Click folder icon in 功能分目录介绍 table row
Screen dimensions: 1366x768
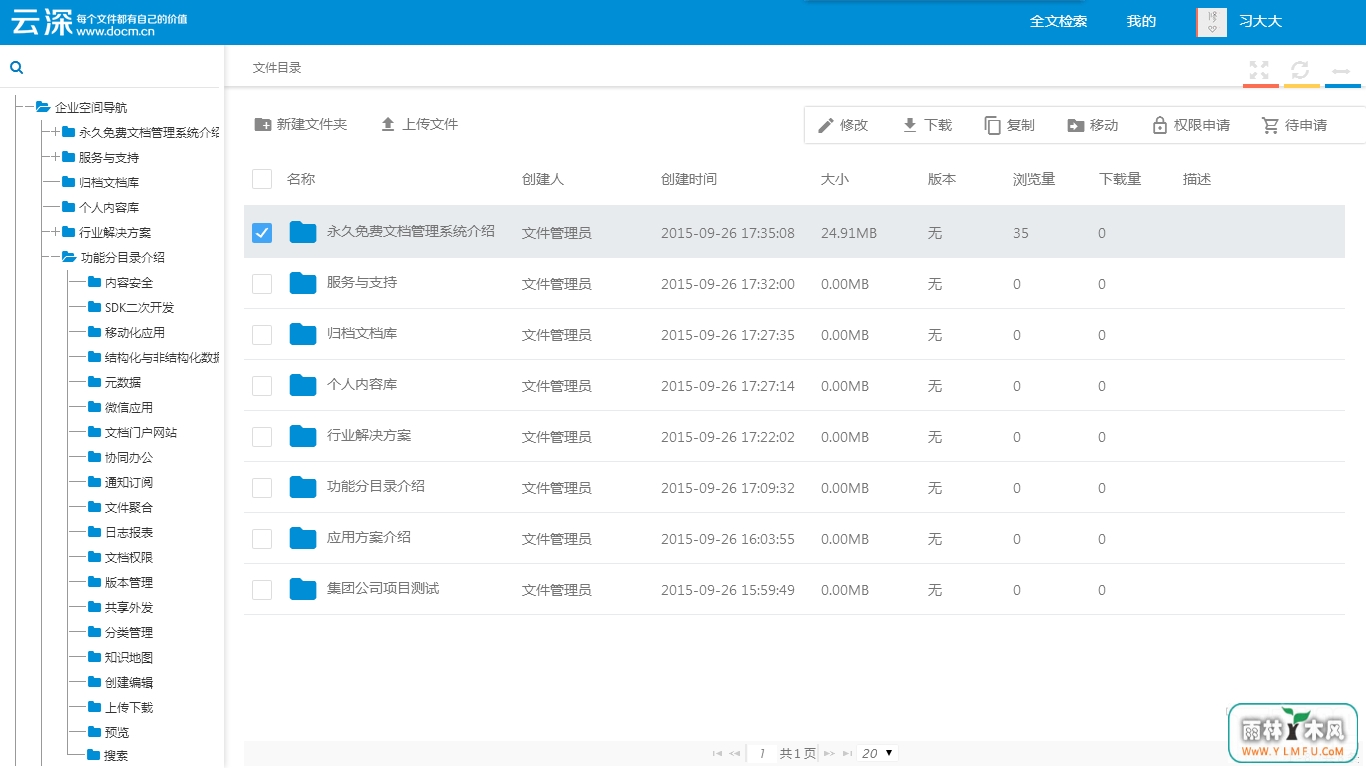click(303, 487)
